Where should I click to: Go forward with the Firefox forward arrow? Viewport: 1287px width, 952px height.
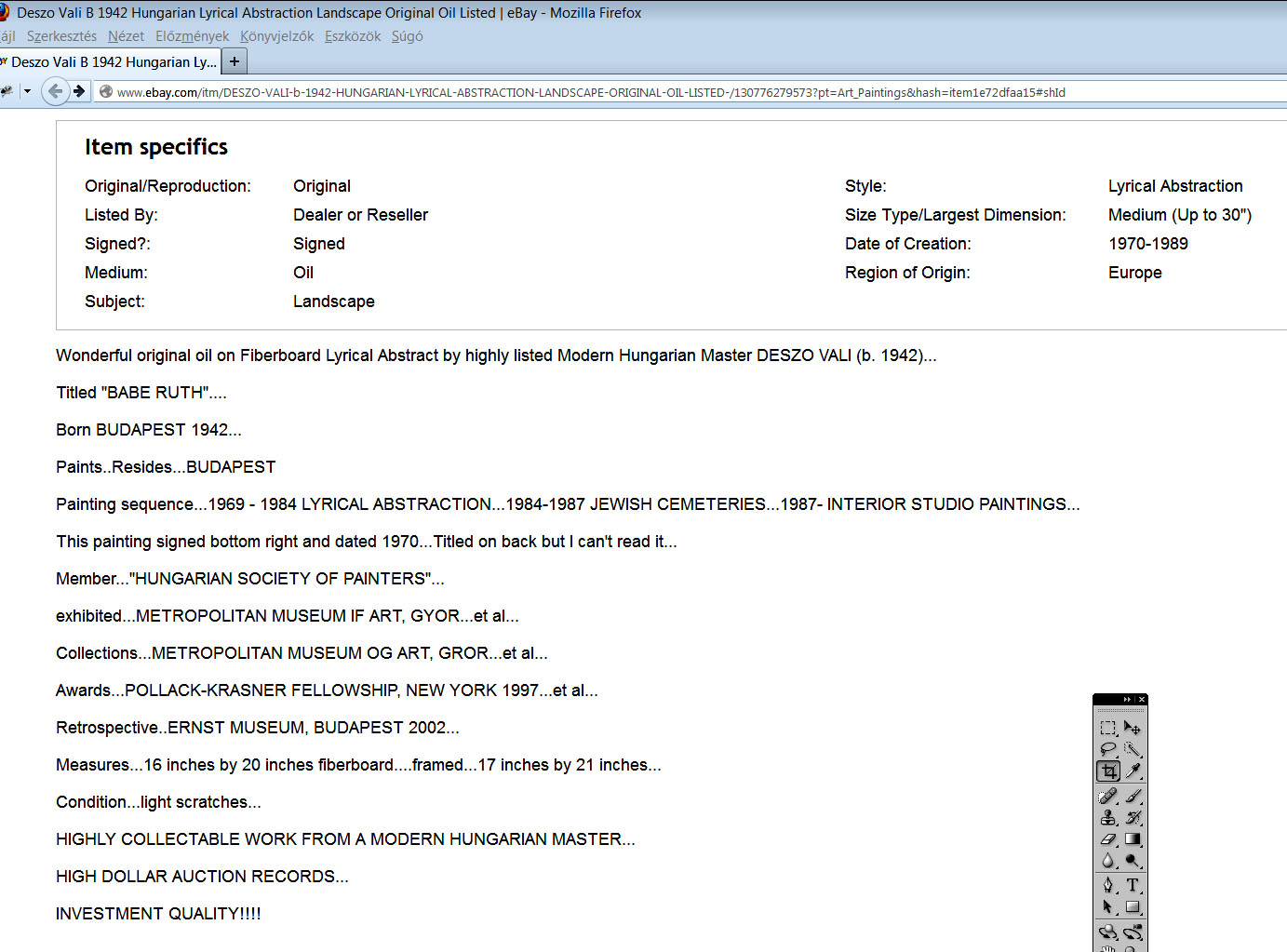(x=79, y=91)
